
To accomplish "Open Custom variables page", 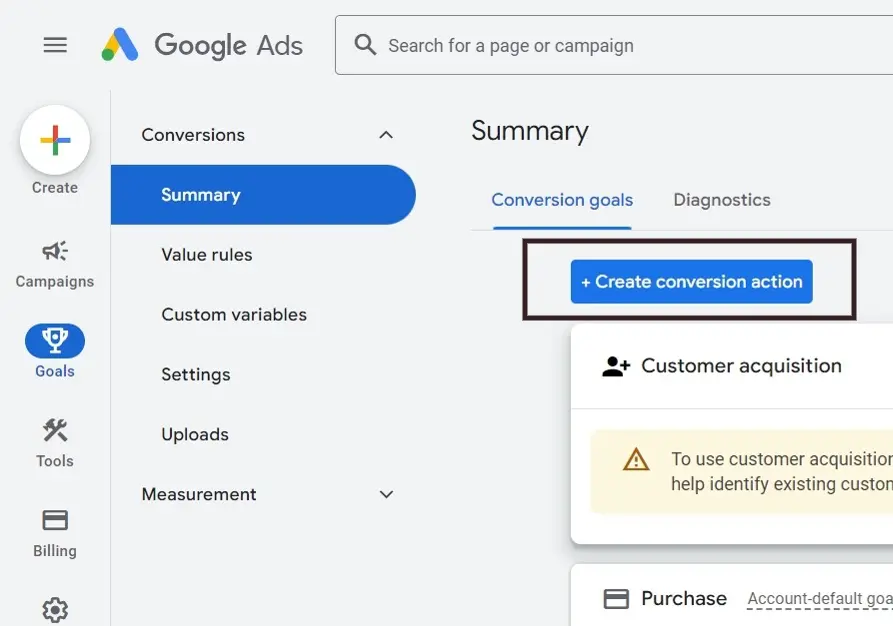I will [234, 314].
